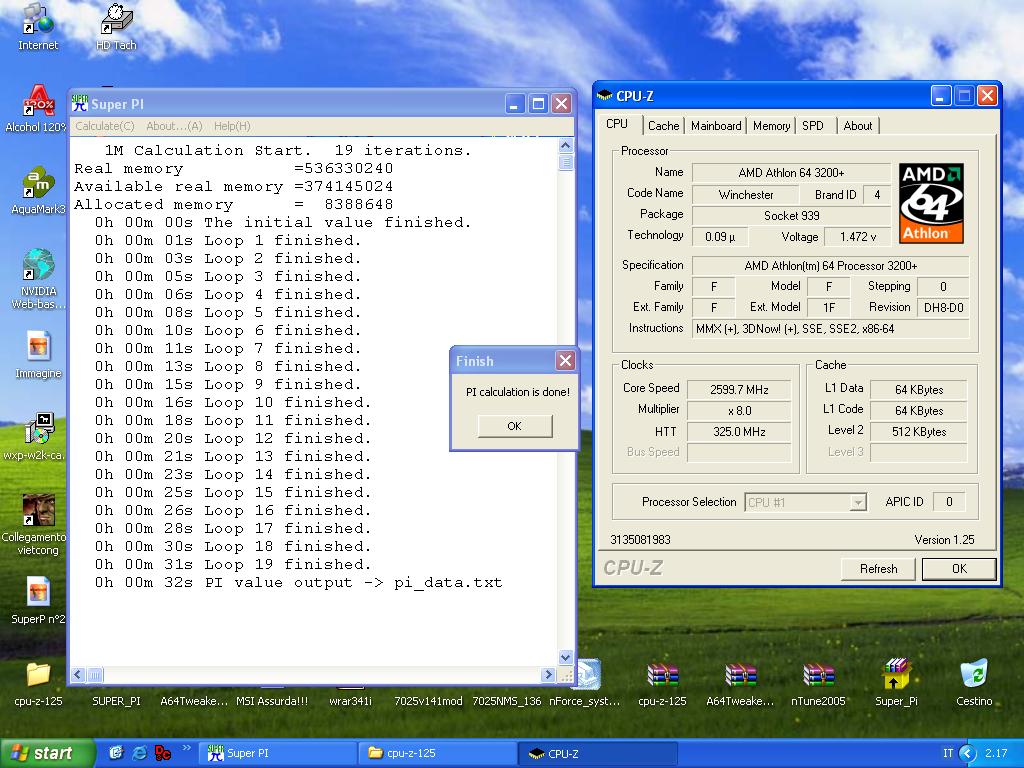
Task: Expand the quick launch overflow chevron
Action: (186, 748)
